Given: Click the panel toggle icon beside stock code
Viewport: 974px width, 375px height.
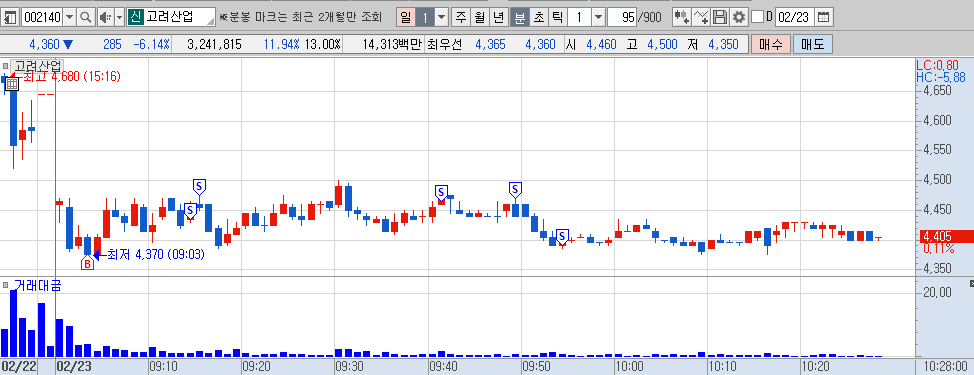Looking at the screenshot, I should click(x=11, y=17).
